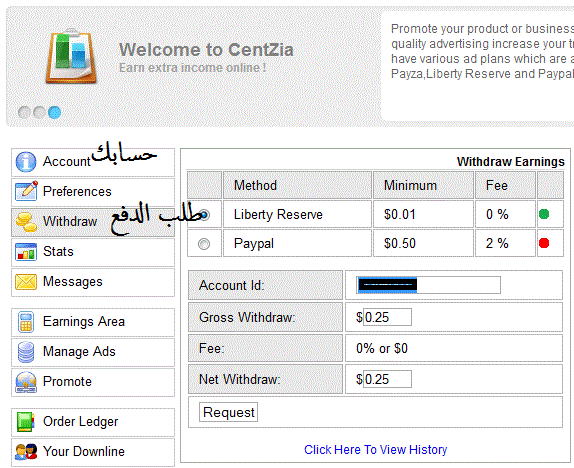This screenshot has width=574, height=468.
Task: Click into the Account Id field
Action: [x=428, y=285]
